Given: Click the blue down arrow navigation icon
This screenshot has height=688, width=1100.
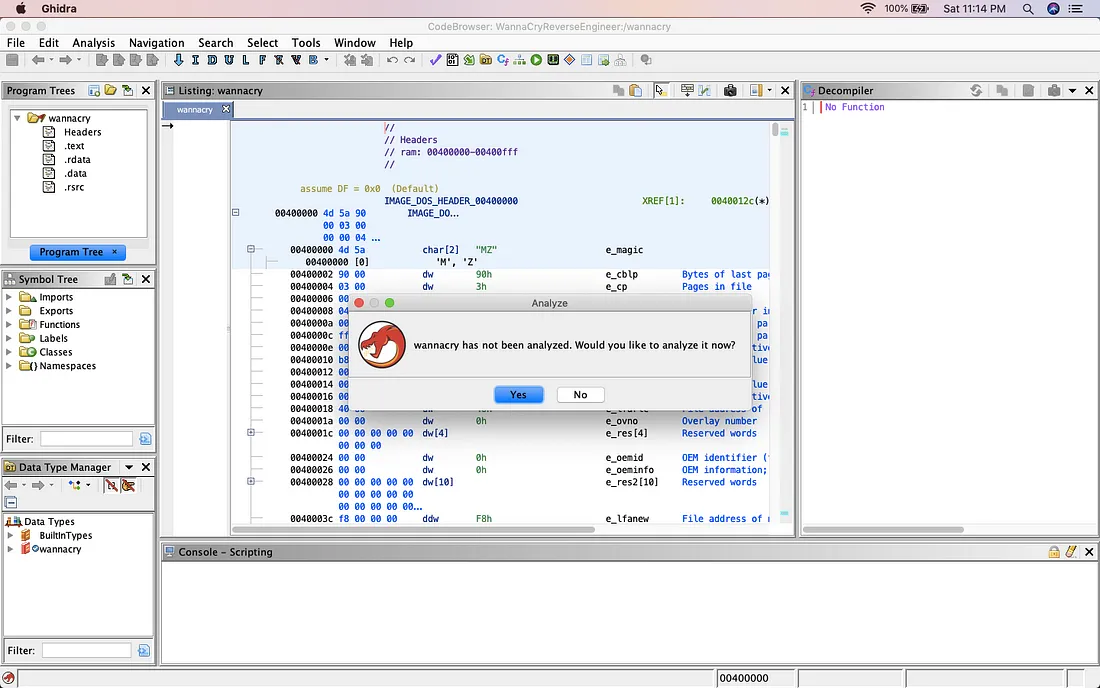Looking at the screenshot, I should 178,61.
